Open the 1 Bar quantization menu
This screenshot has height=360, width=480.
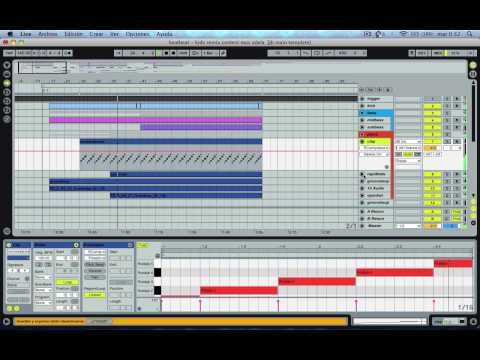click(x=210, y=53)
